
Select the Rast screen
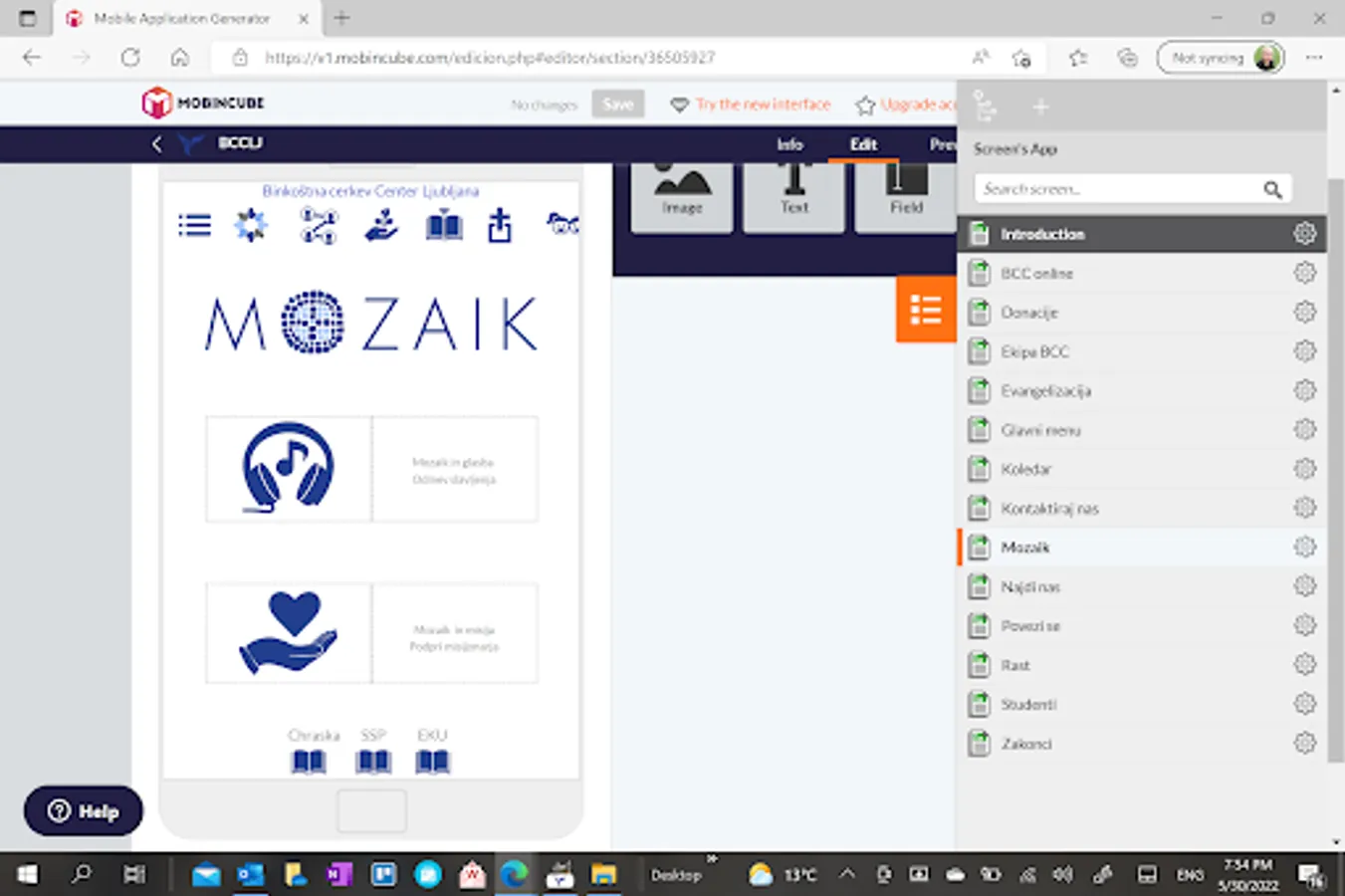[1142, 665]
